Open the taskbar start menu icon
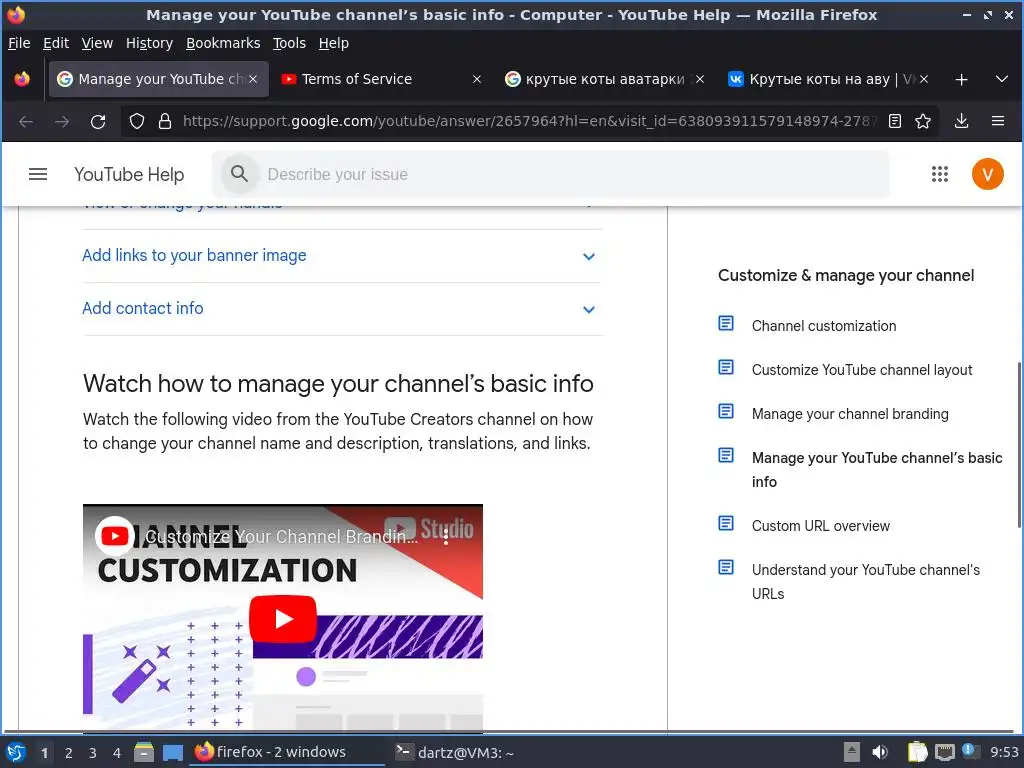 click(x=16, y=752)
